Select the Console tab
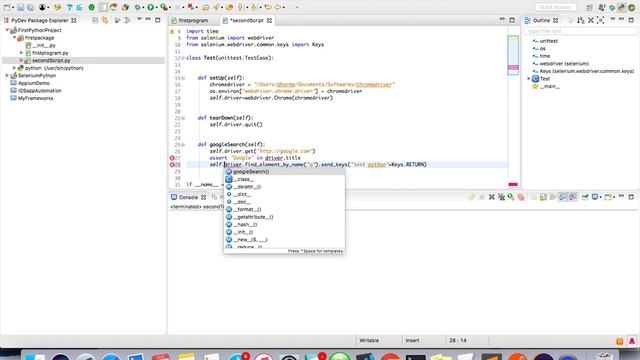Viewport: 640px width, 360px height. [x=189, y=197]
